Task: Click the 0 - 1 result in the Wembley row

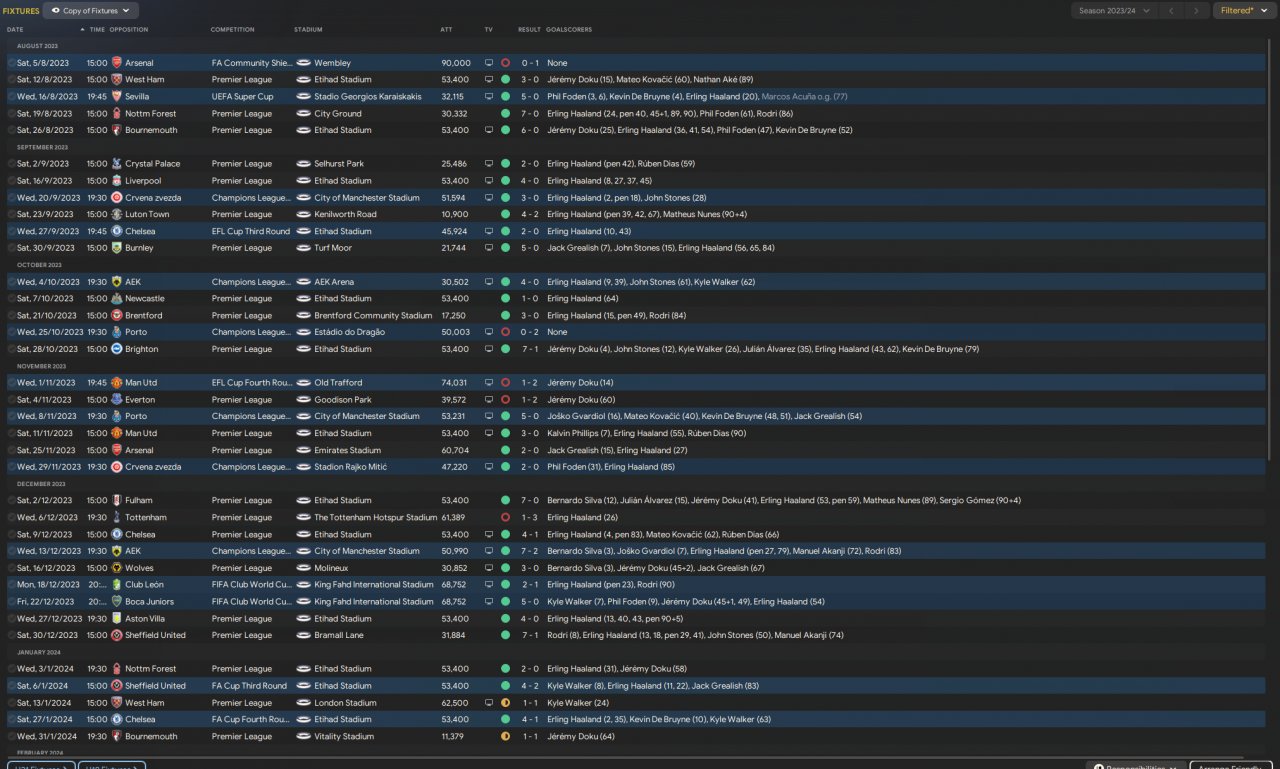Action: coord(530,63)
